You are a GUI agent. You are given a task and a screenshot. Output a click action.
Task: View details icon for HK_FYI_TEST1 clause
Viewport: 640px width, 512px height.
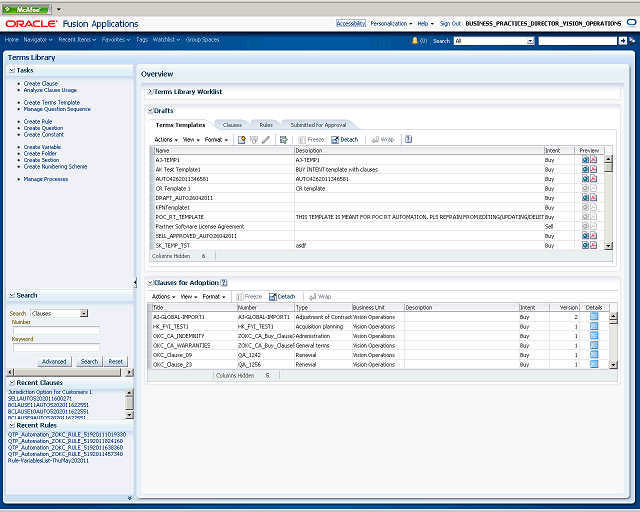594,326
